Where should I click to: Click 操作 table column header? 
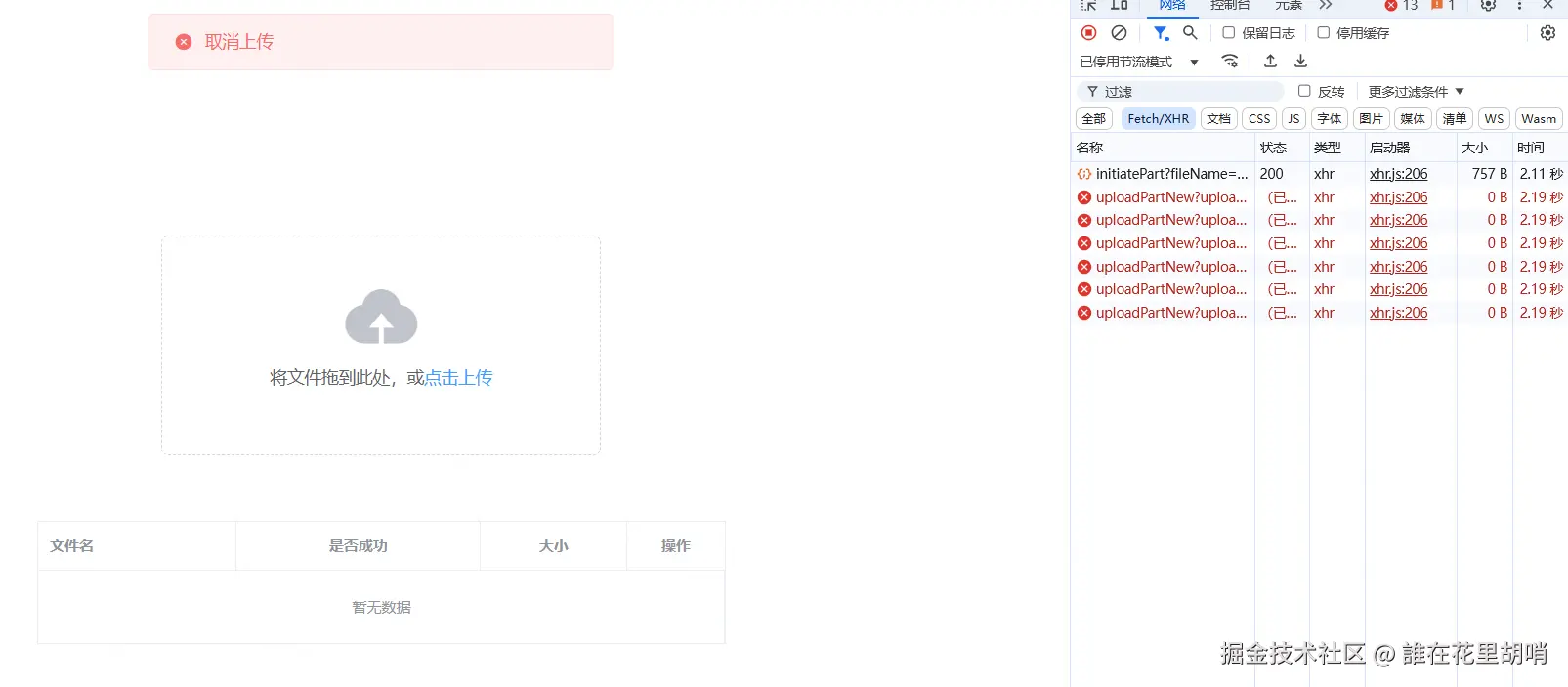click(x=675, y=546)
